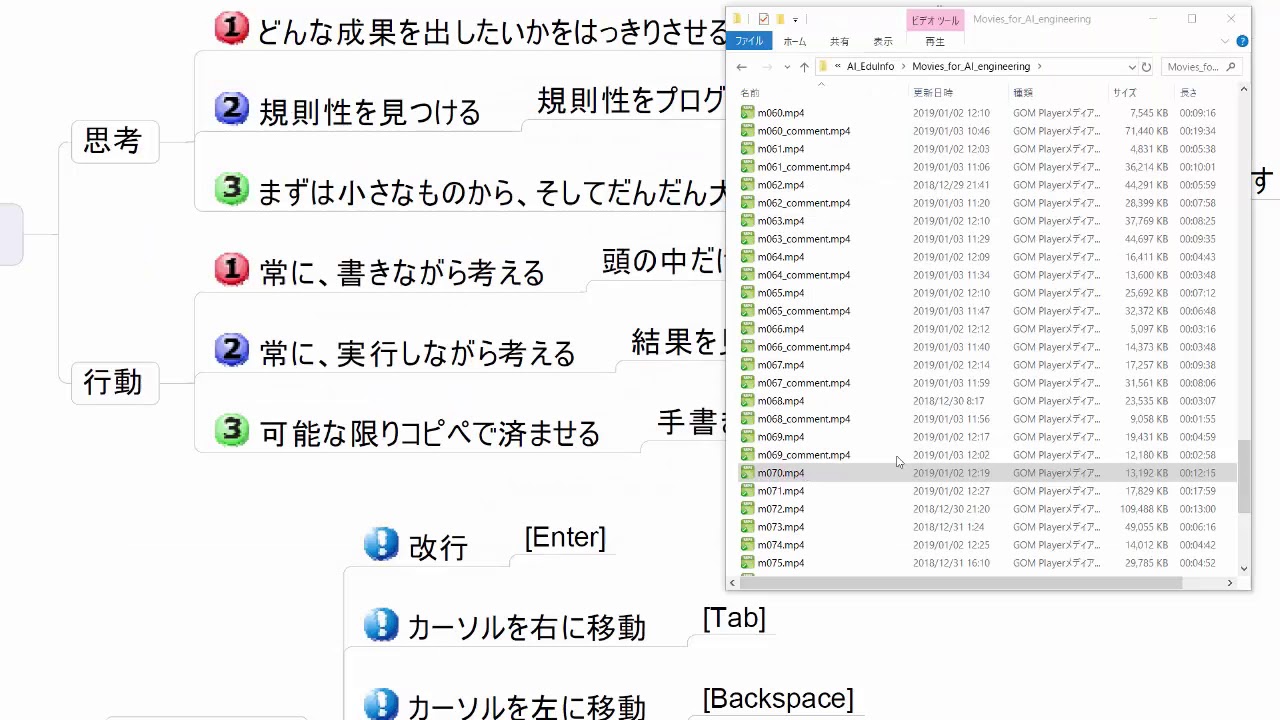Open the ファイル menu tab

click(x=749, y=42)
